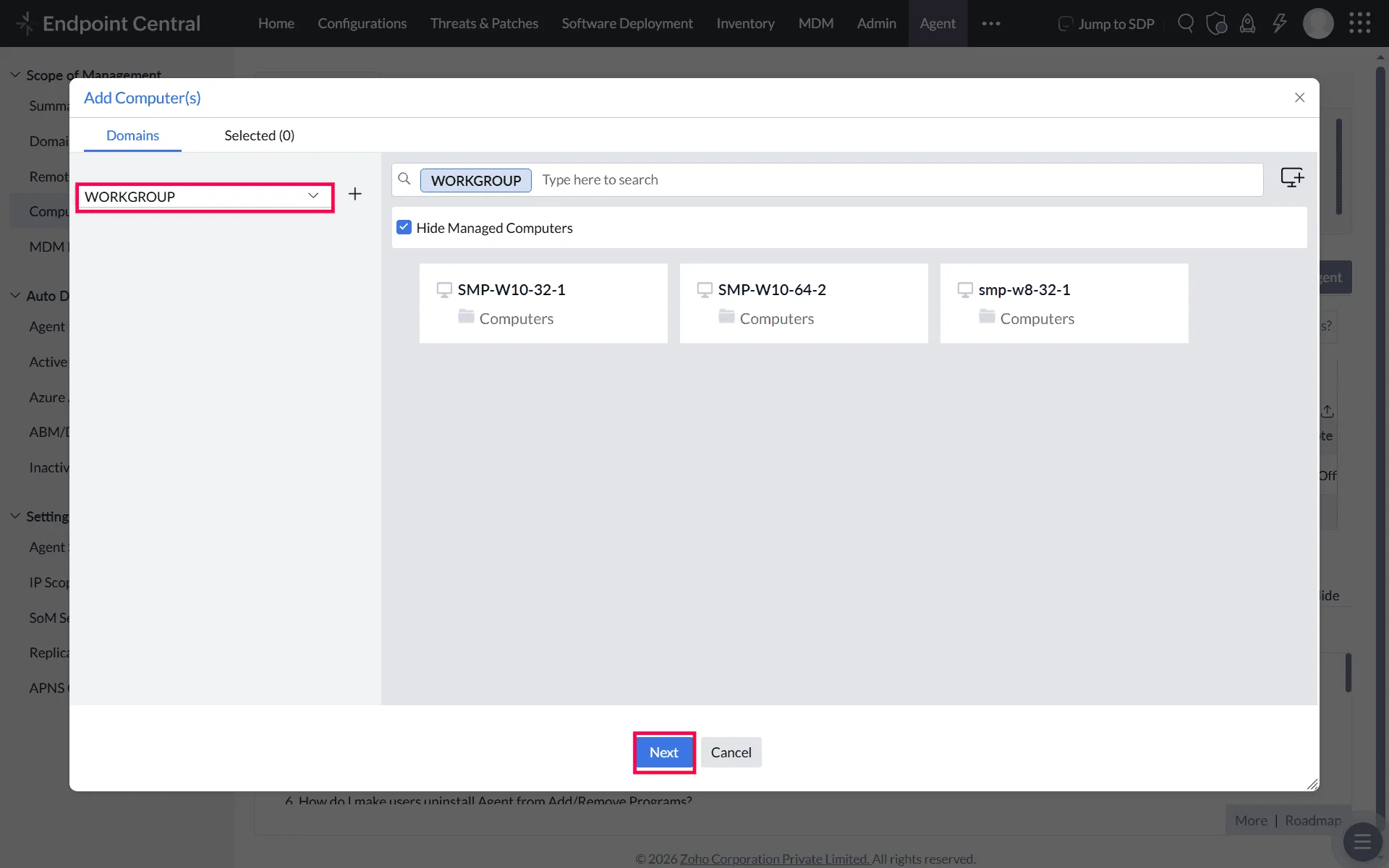
Task: Click the smp-w8-32-1 monitor icon
Action: coord(965,290)
